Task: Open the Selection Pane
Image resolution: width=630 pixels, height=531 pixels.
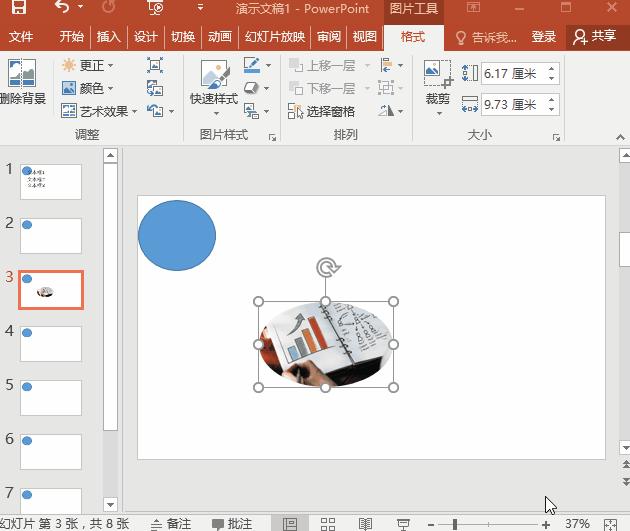Action: 322,111
